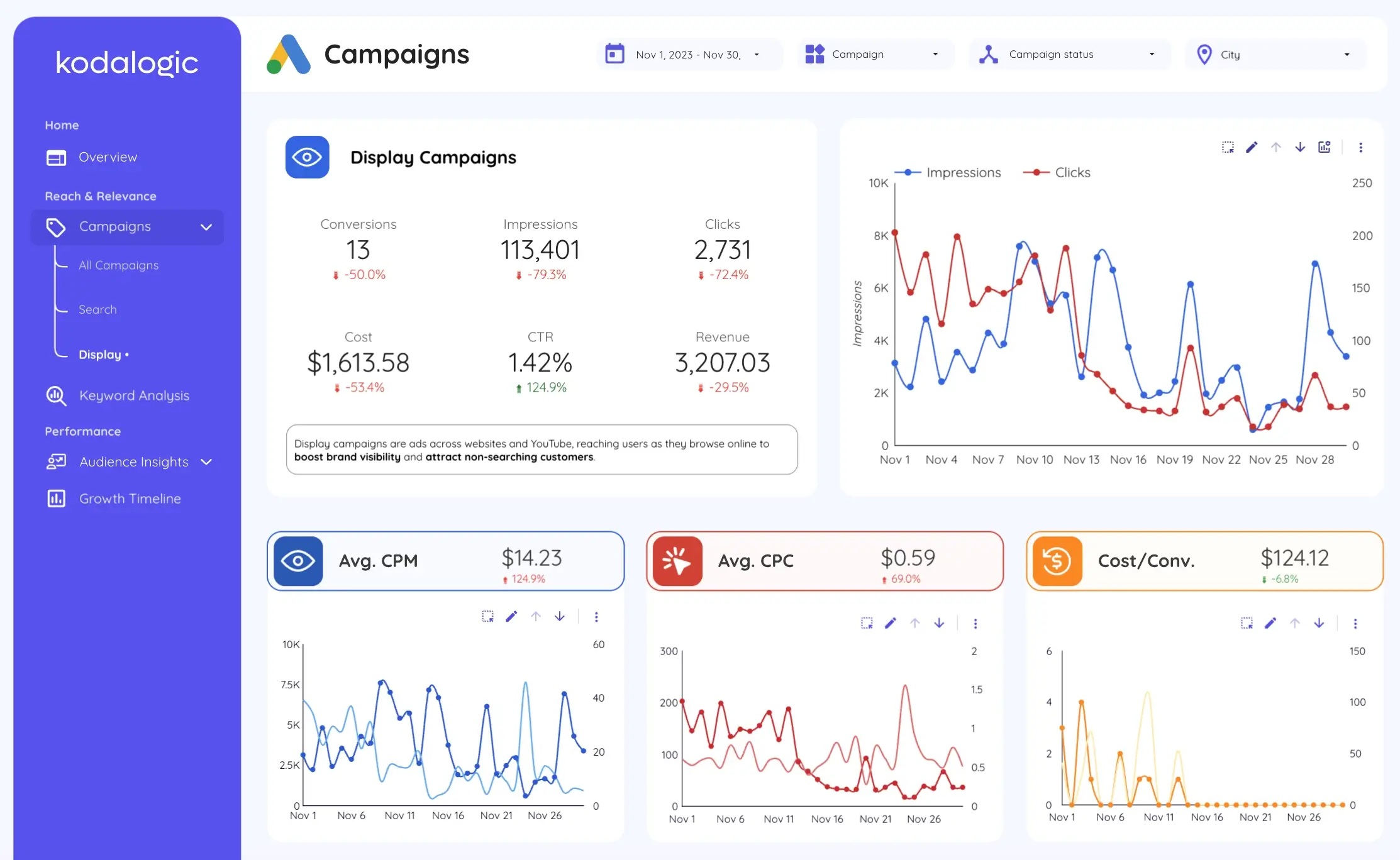The image size is (1400, 860).
Task: Click the pencil edit icon on Impressions/Clicks chart
Action: pyautogui.click(x=1252, y=147)
